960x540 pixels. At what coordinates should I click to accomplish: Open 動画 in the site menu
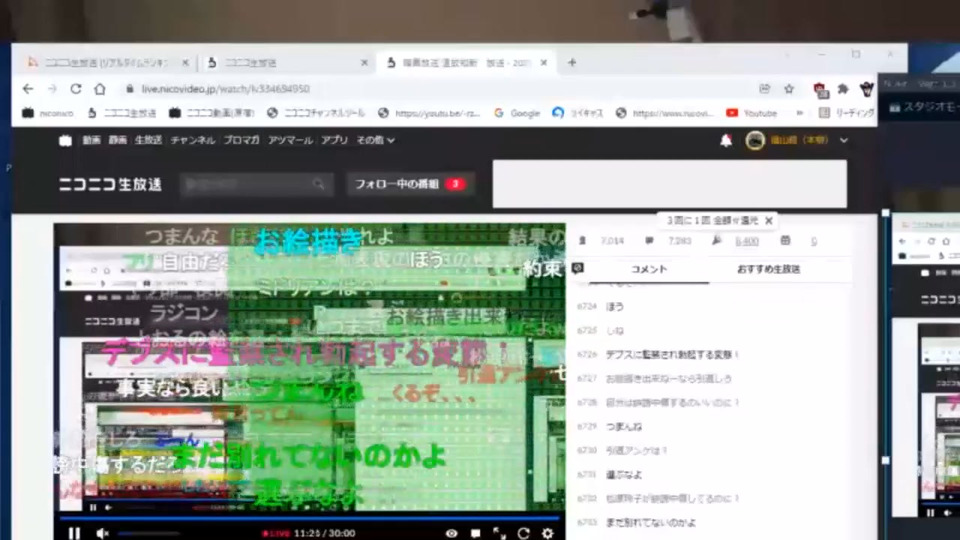click(91, 140)
